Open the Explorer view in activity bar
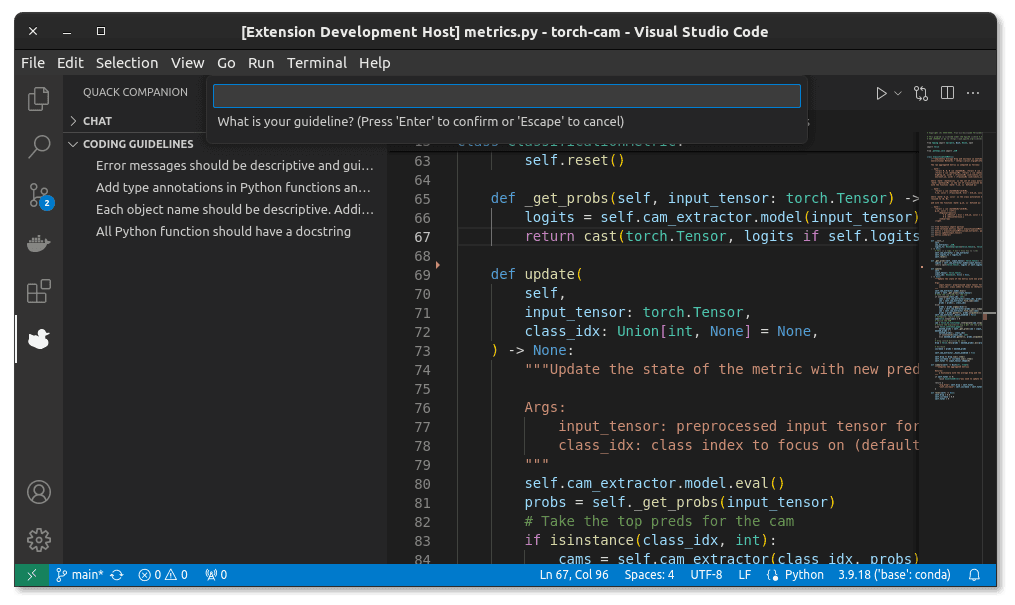 [39, 99]
